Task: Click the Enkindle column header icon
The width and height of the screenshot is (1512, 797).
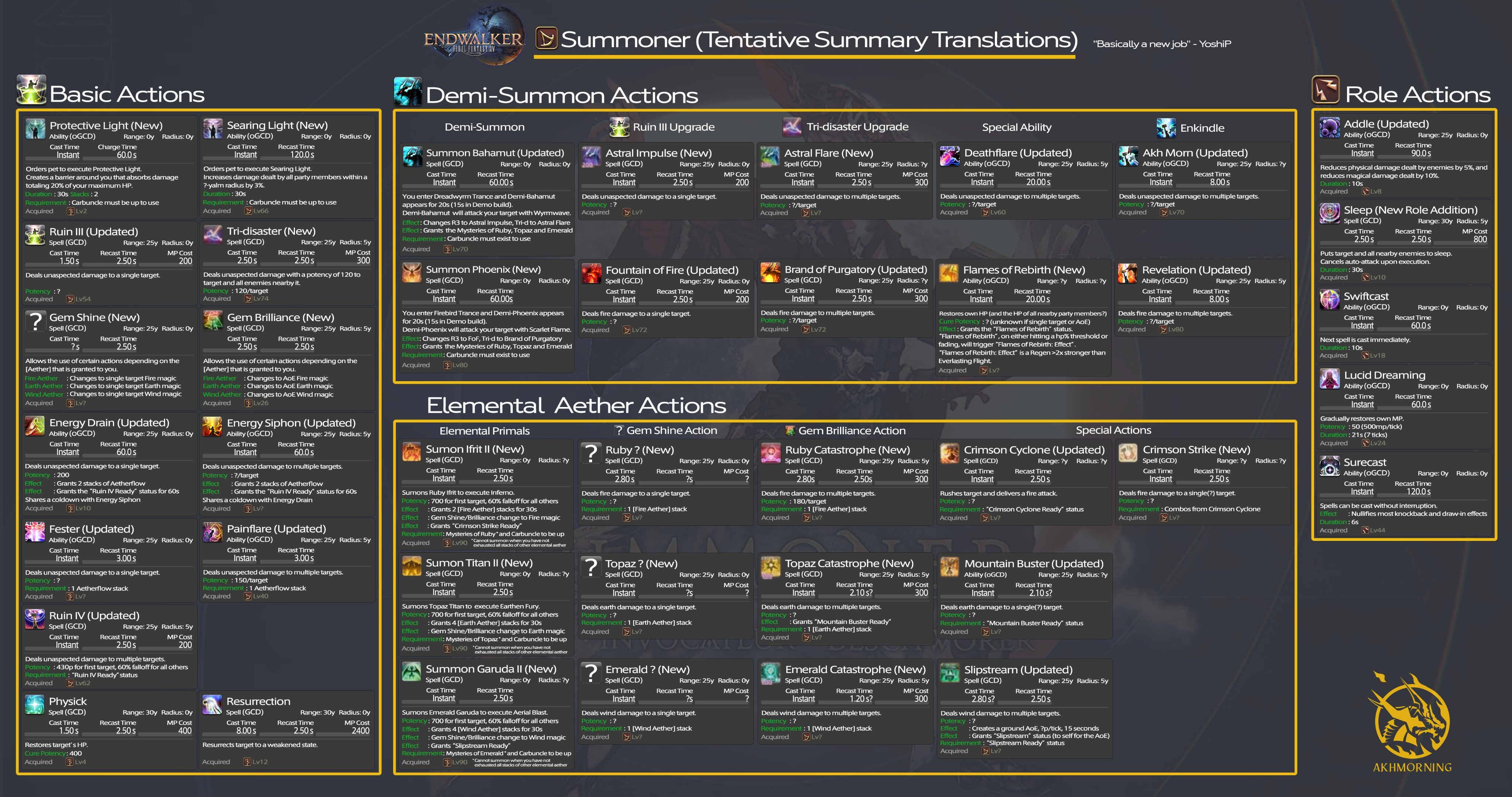Action: 1166,127
